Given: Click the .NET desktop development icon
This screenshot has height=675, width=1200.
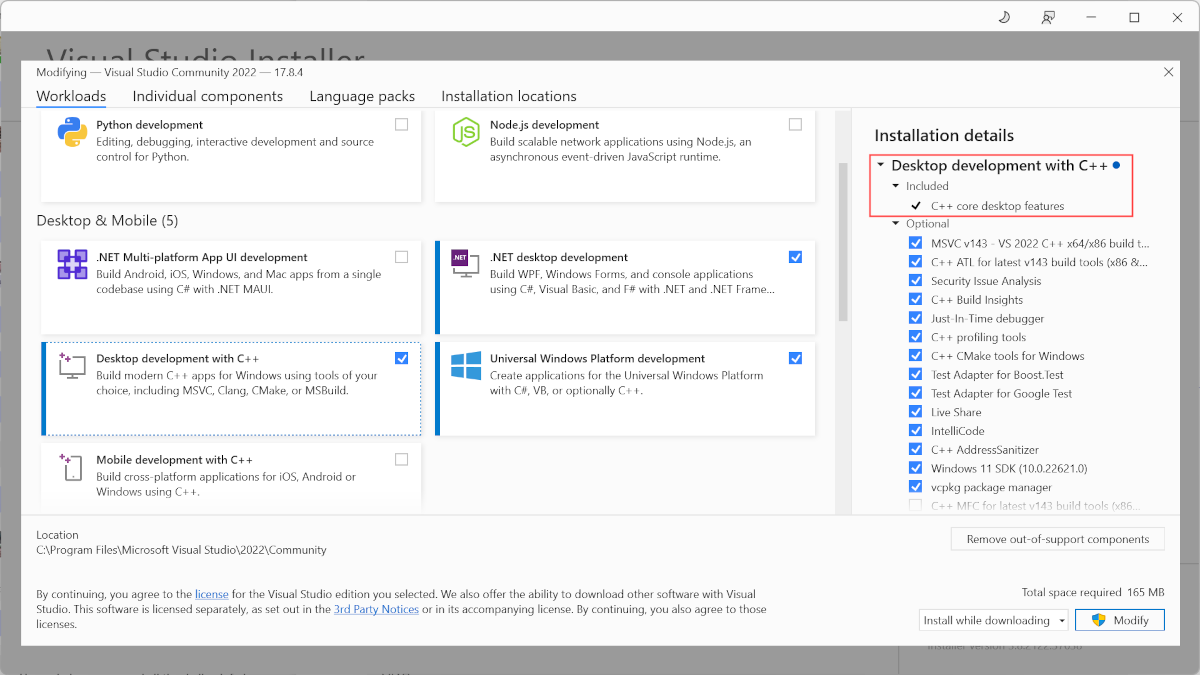Looking at the screenshot, I should tap(467, 263).
